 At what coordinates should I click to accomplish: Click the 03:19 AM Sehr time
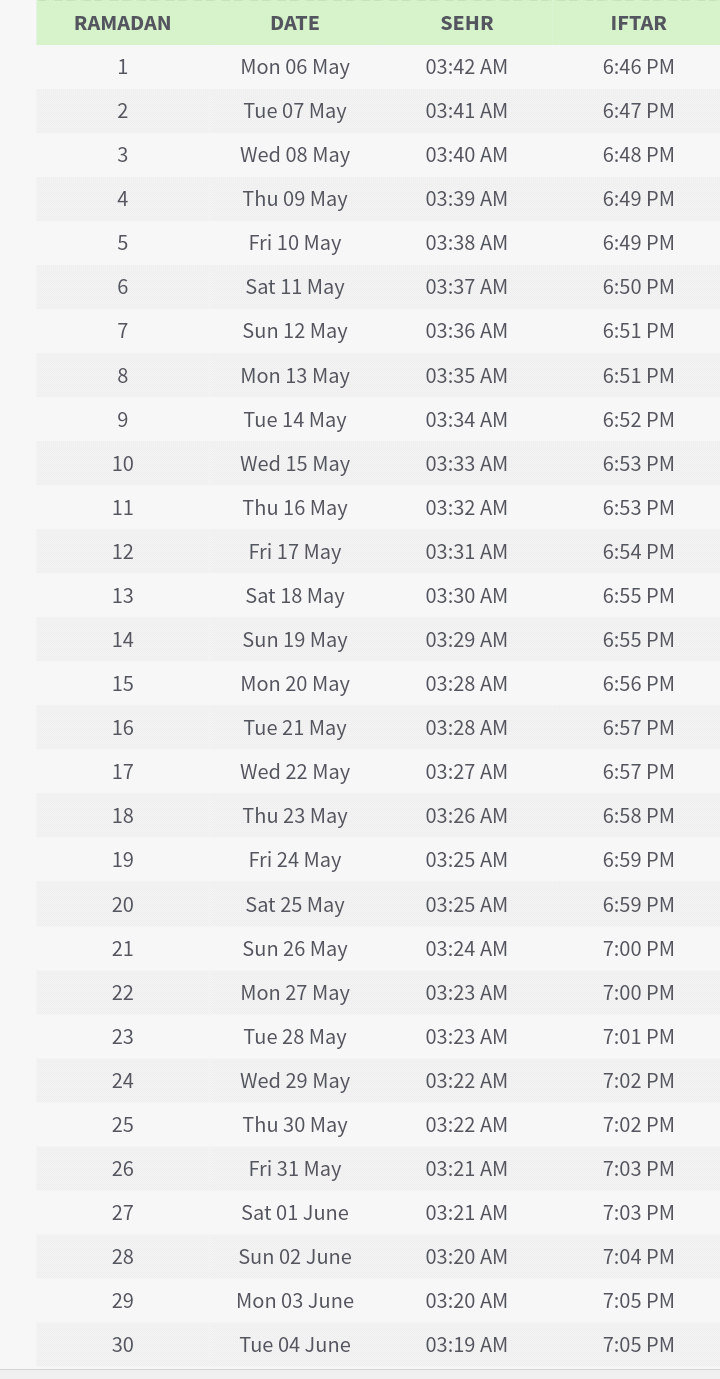point(467,1345)
